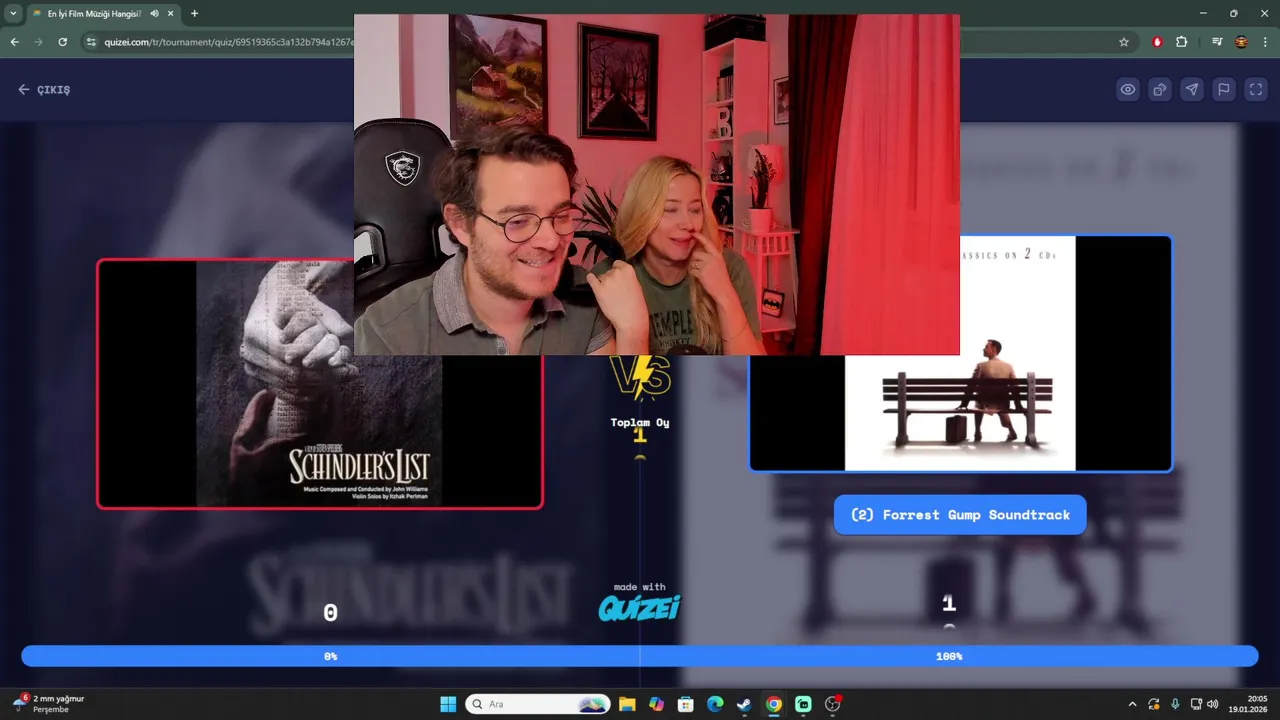
Task: Click the blue 100% vote bar
Action: pos(949,656)
